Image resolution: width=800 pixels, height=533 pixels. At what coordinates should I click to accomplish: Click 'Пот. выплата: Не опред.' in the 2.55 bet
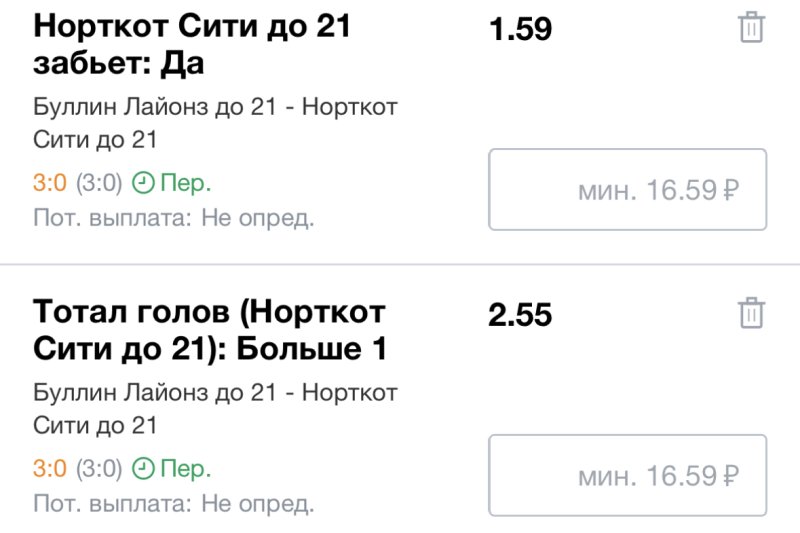pos(174,502)
